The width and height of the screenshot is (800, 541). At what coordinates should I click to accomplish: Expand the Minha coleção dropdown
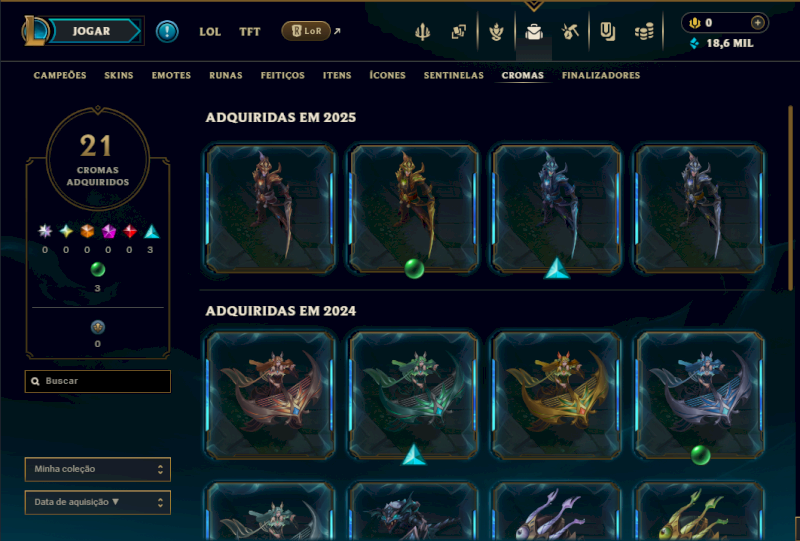coord(97,469)
